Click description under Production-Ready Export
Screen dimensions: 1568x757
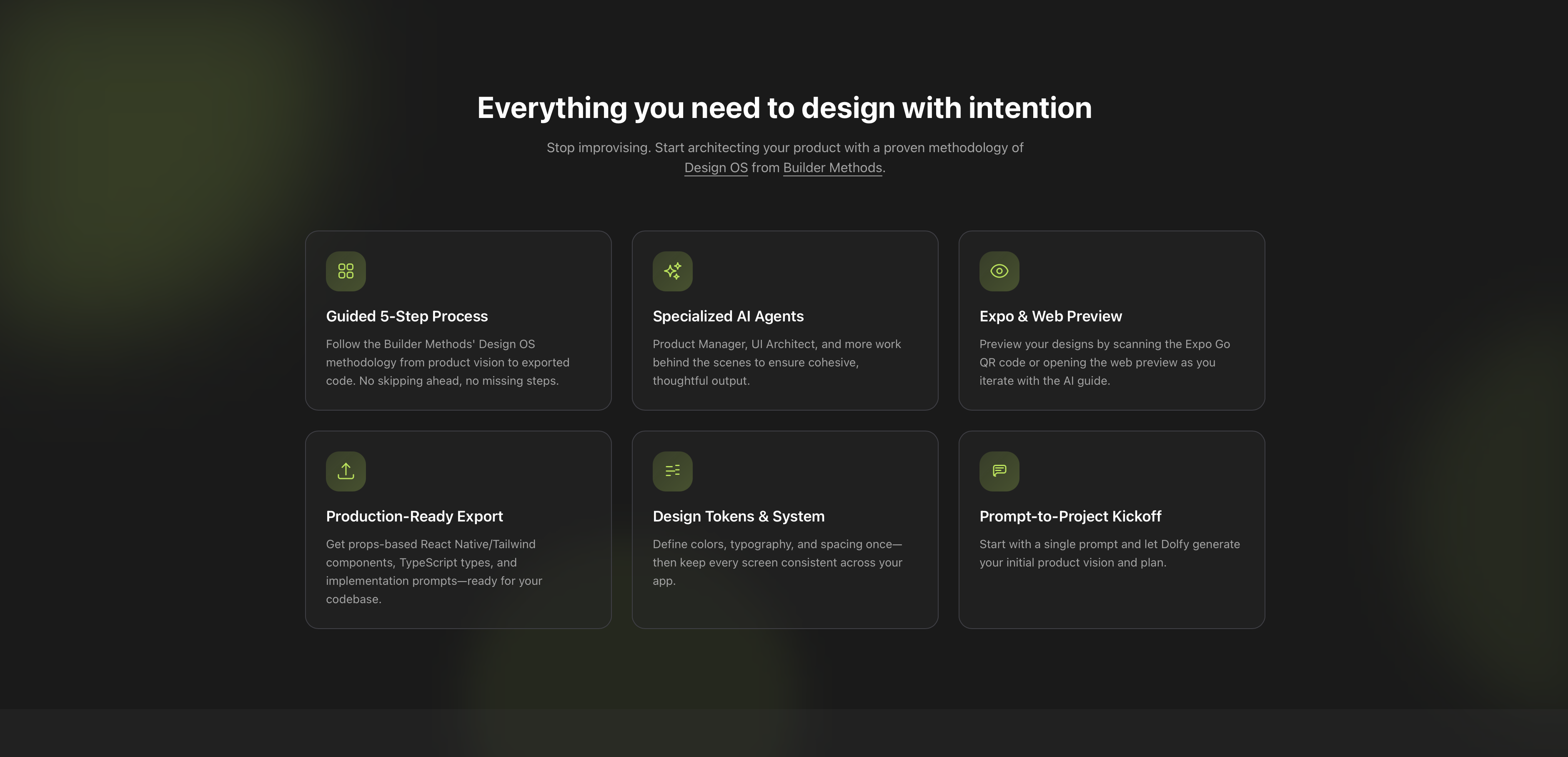click(433, 571)
